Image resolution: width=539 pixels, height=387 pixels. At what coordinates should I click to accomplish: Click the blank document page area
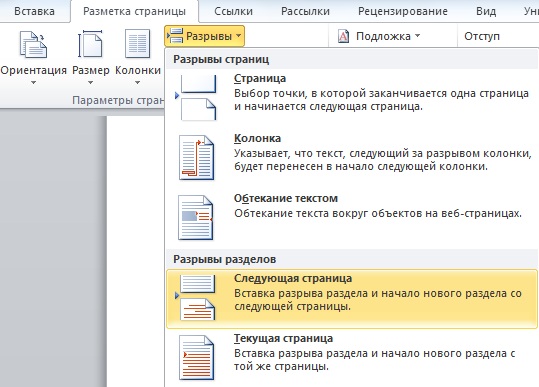(135, 252)
